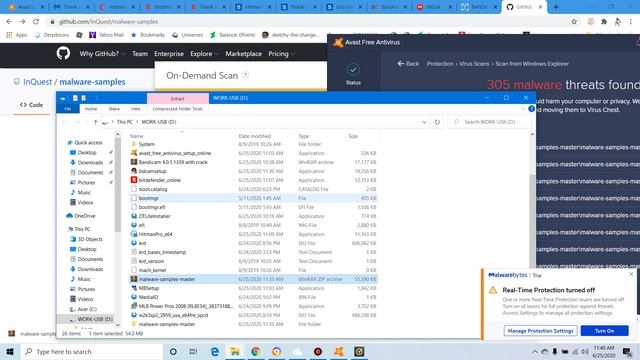Open the Share ribbon tab
Screen dimensions: 640x360
click(114, 109)
